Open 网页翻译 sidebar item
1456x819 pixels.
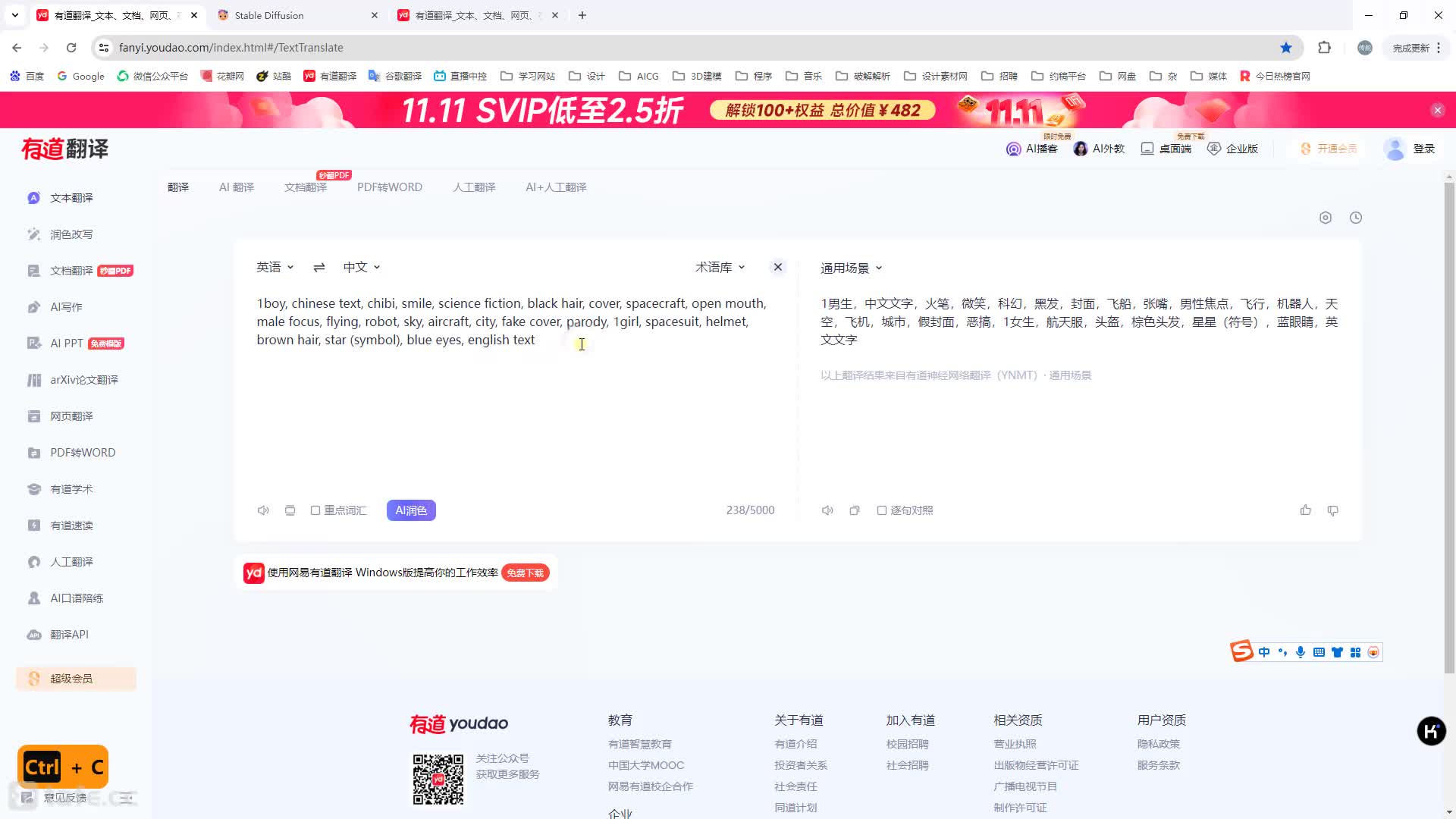click(71, 416)
